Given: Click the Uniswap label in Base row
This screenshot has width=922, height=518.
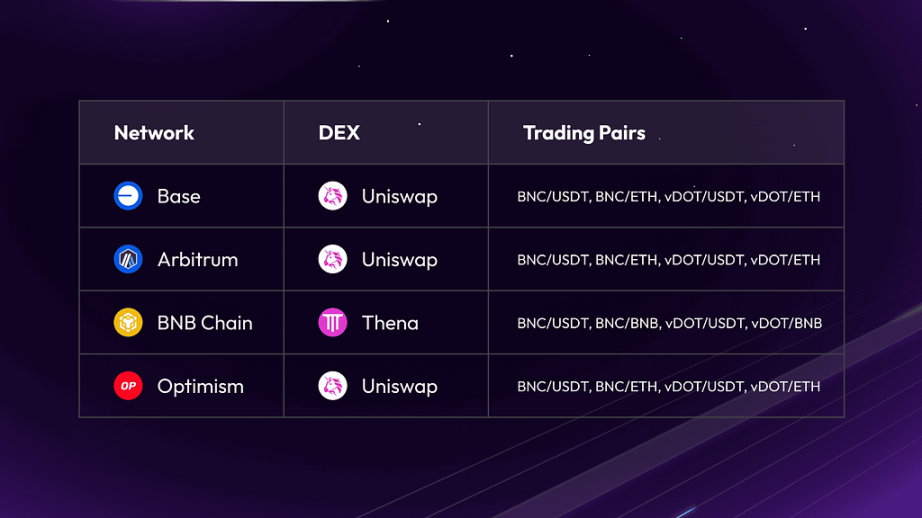Looking at the screenshot, I should coord(400,197).
